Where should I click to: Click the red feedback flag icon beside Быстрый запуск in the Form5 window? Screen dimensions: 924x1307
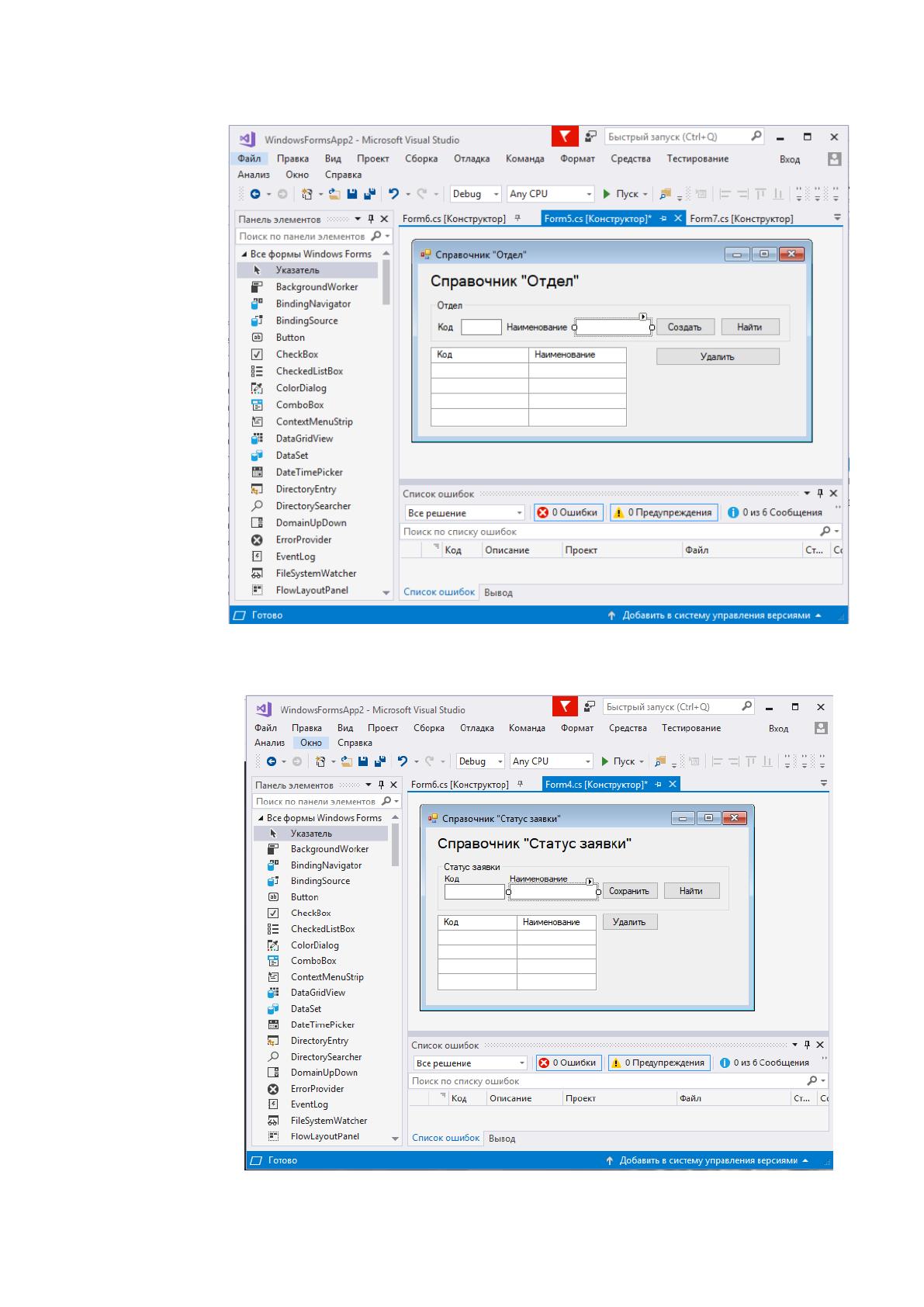click(x=565, y=137)
